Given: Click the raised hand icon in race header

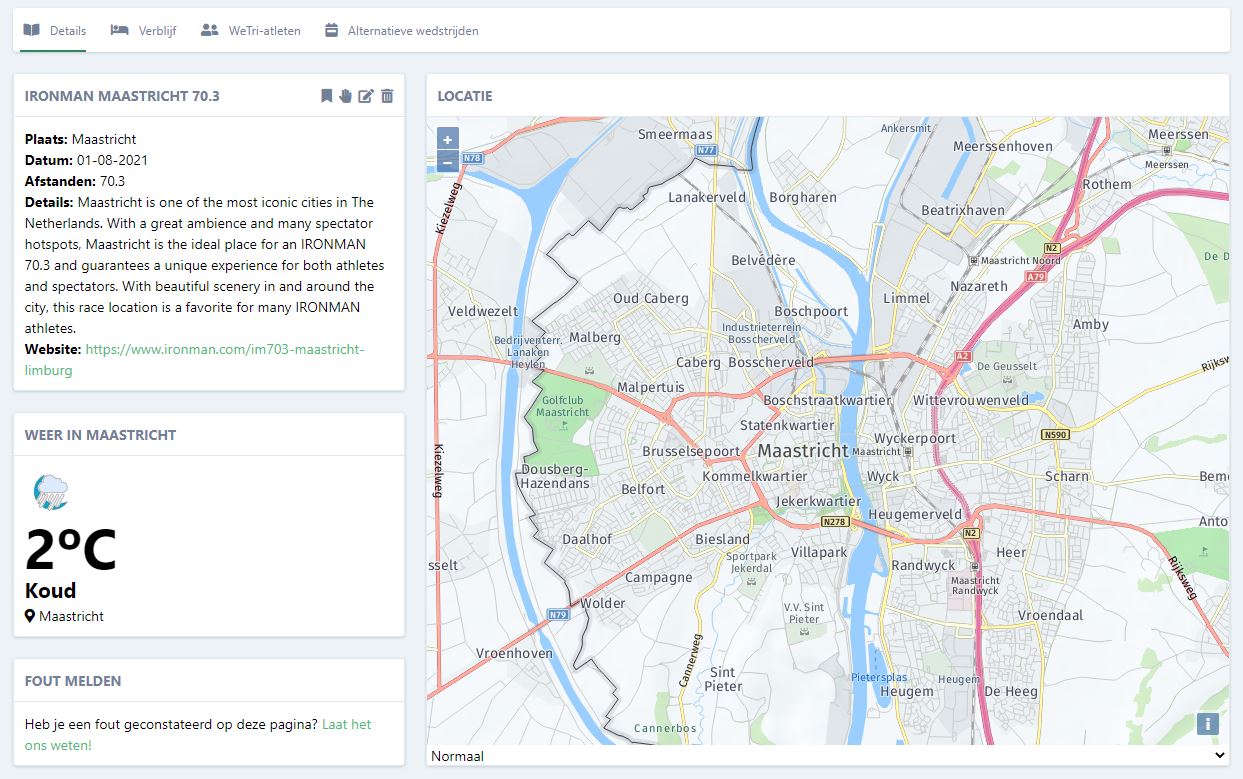Looking at the screenshot, I should pyautogui.click(x=345, y=96).
